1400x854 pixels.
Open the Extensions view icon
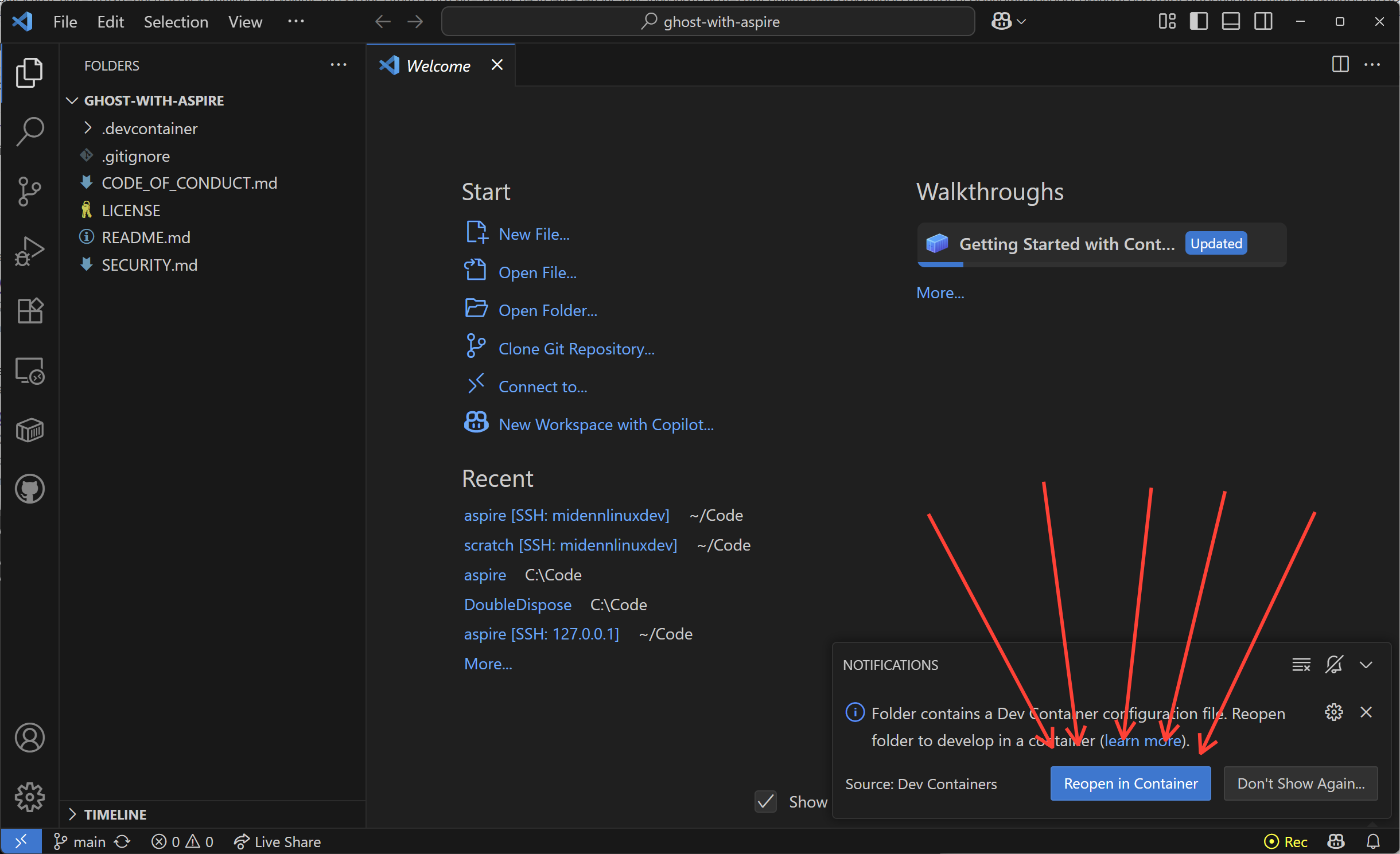click(x=29, y=310)
